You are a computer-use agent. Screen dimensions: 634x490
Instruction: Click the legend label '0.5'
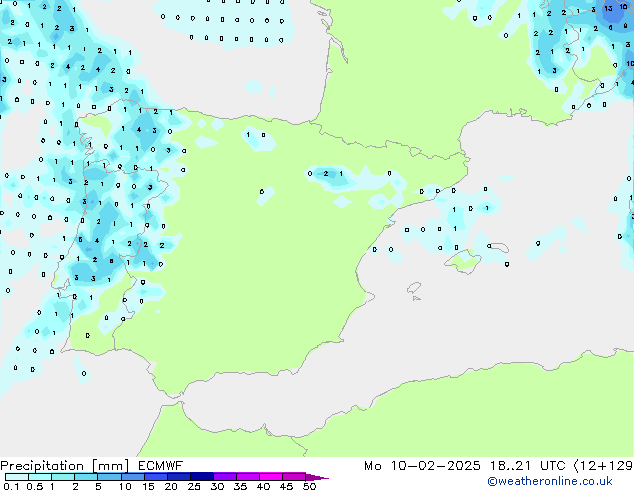pyautogui.click(x=34, y=486)
